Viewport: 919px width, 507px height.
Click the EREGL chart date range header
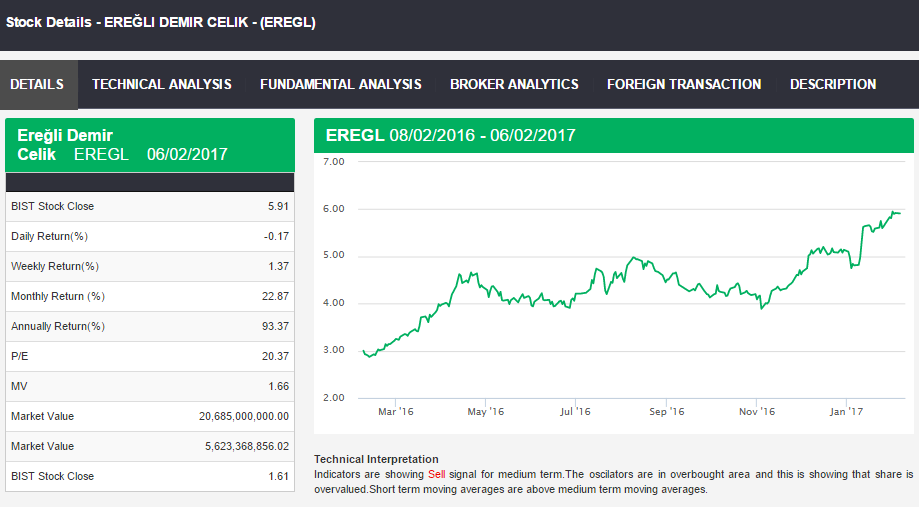(x=614, y=135)
